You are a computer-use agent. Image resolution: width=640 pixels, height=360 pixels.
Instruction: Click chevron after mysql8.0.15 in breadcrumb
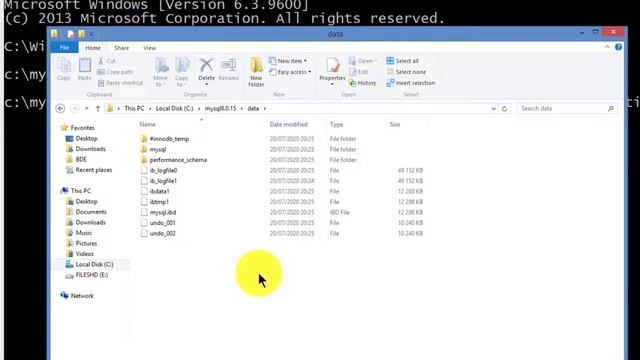point(242,109)
